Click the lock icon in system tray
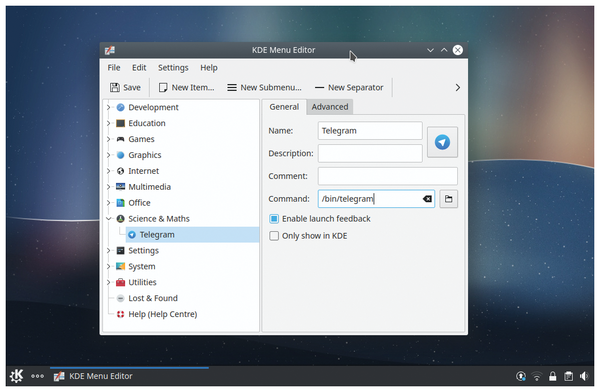Image resolution: width=600 pixels, height=392 pixels. click(x=553, y=376)
